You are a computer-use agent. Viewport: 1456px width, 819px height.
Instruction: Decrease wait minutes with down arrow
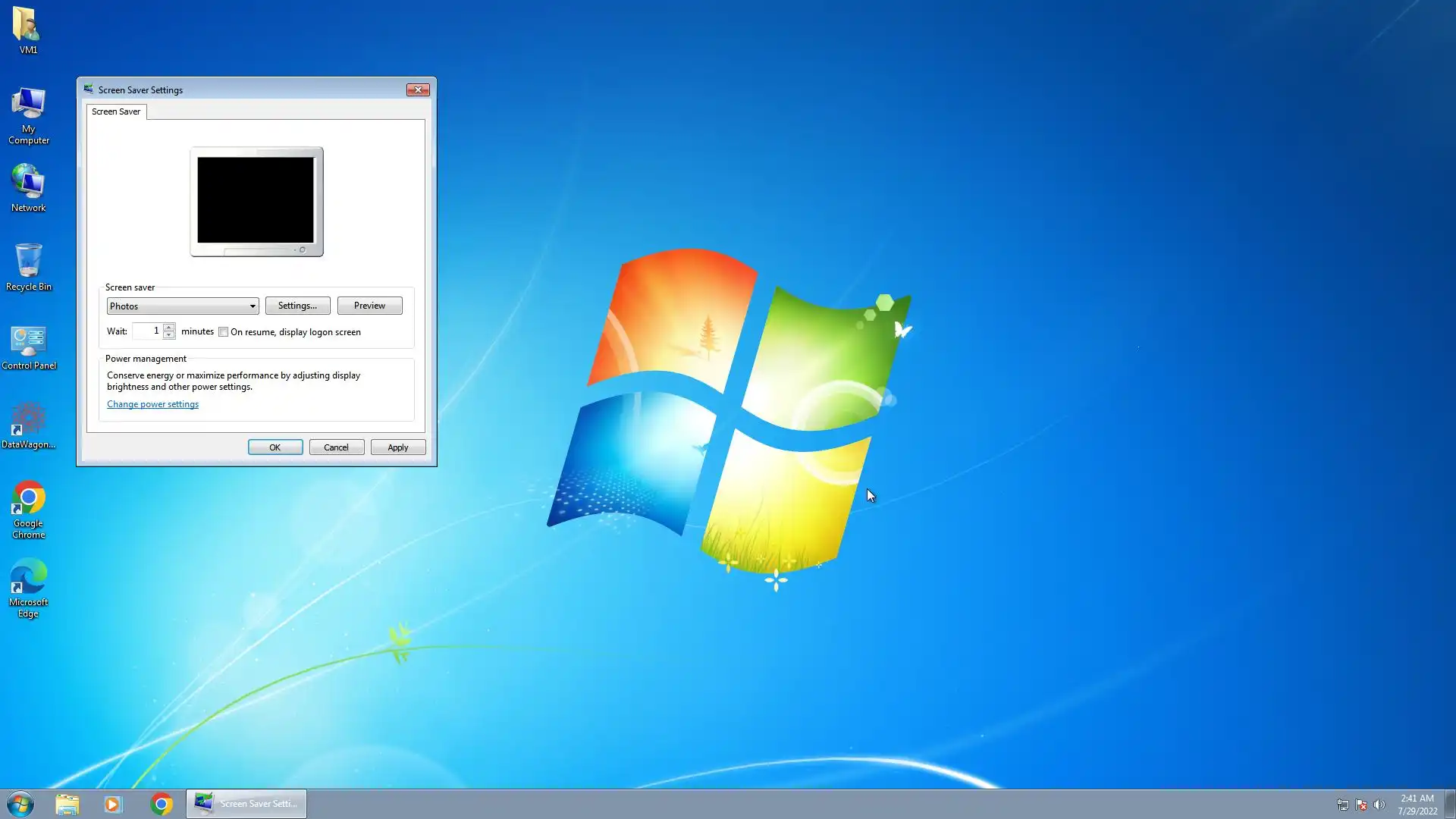(x=169, y=335)
